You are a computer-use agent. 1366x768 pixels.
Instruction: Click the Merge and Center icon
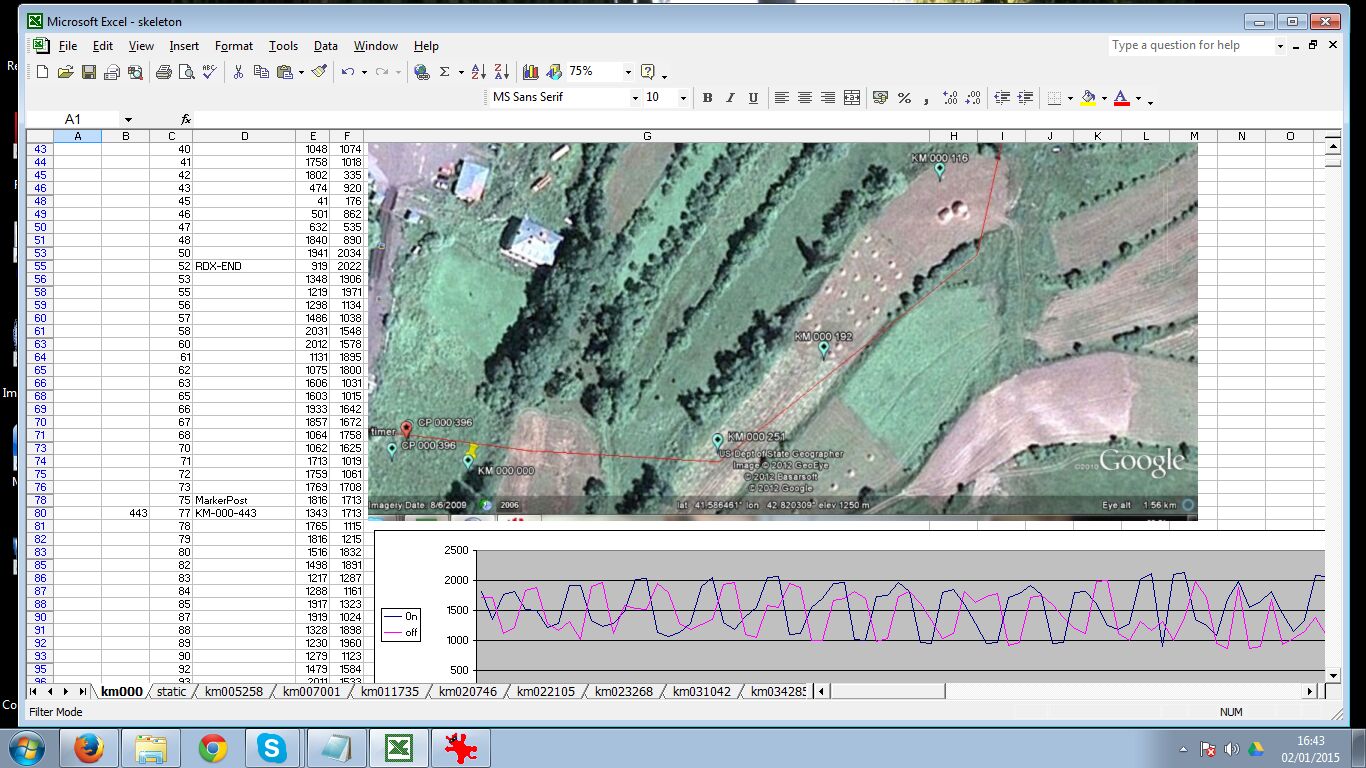tap(852, 98)
